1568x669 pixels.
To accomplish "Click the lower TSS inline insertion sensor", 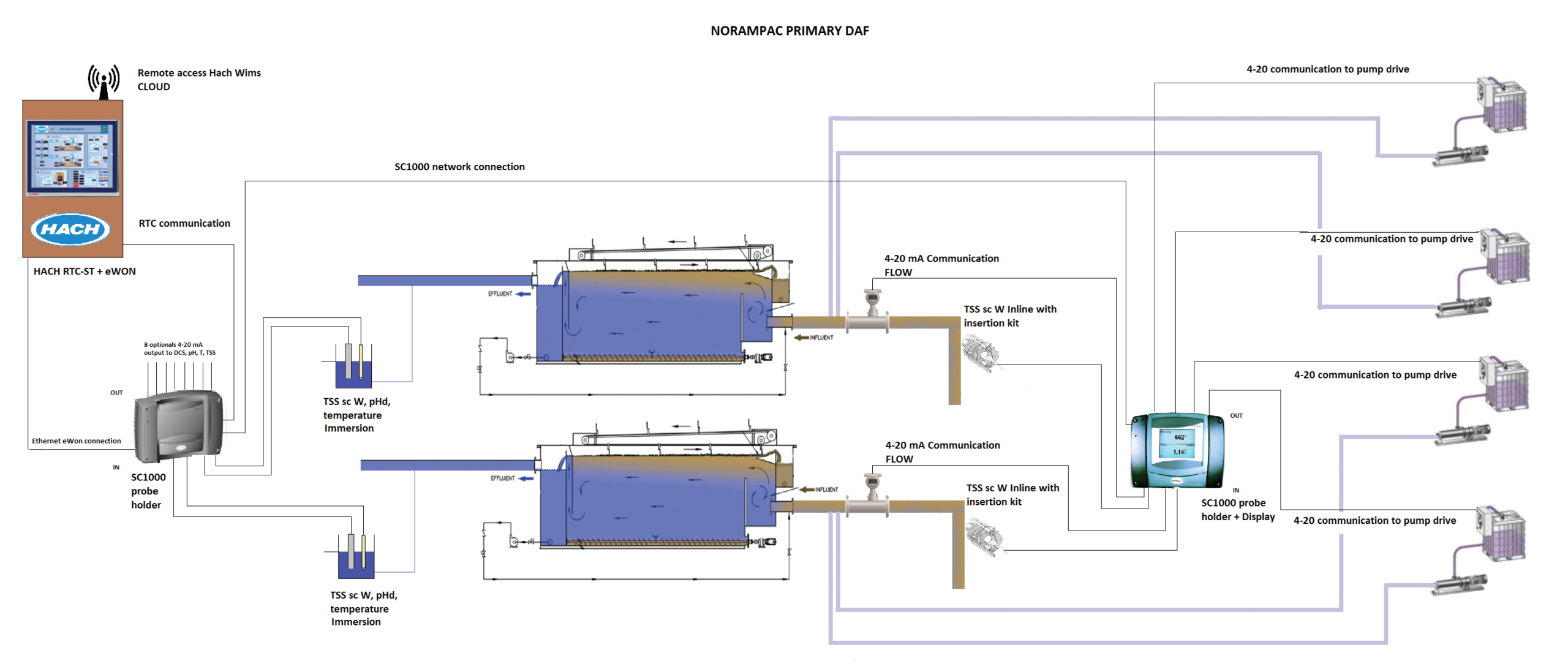I will 985,537.
